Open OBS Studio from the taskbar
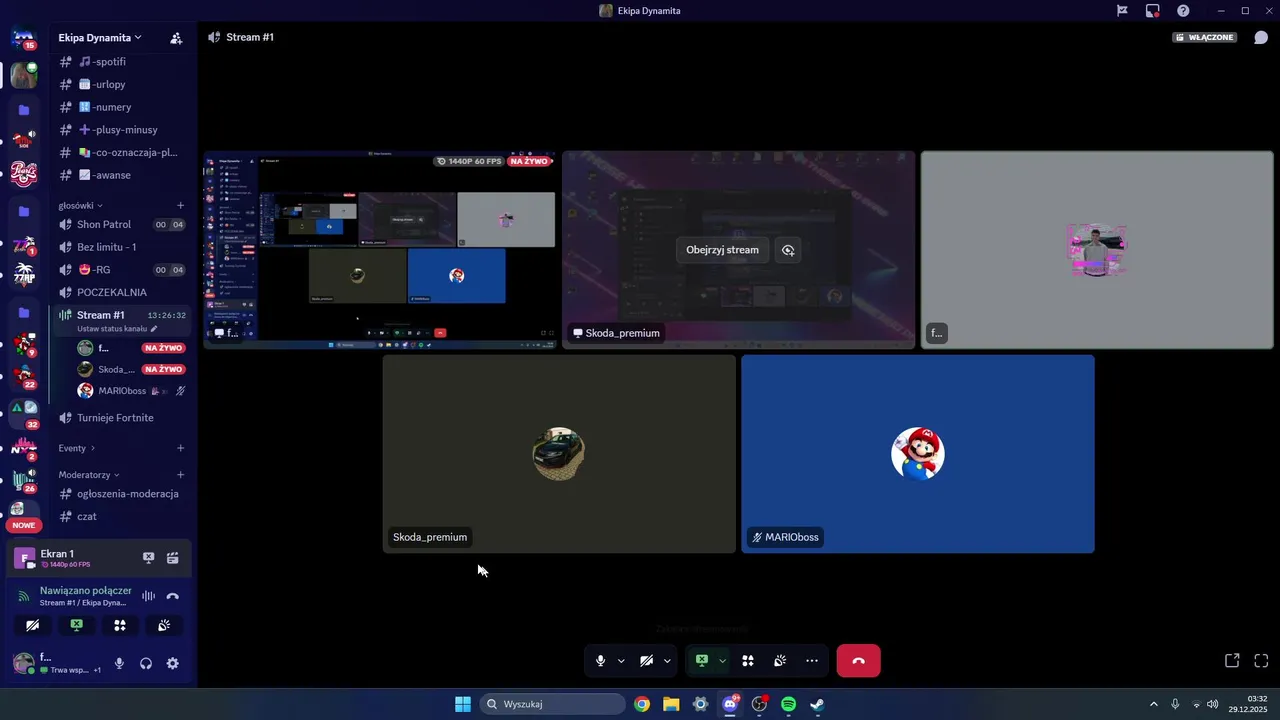1280x720 pixels. click(x=759, y=704)
